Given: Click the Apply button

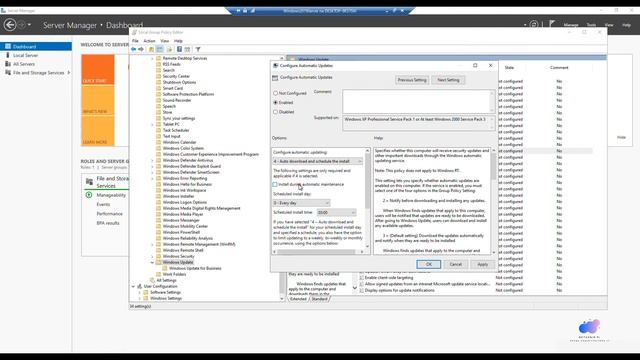Looking at the screenshot, I should pyautogui.click(x=482, y=264).
